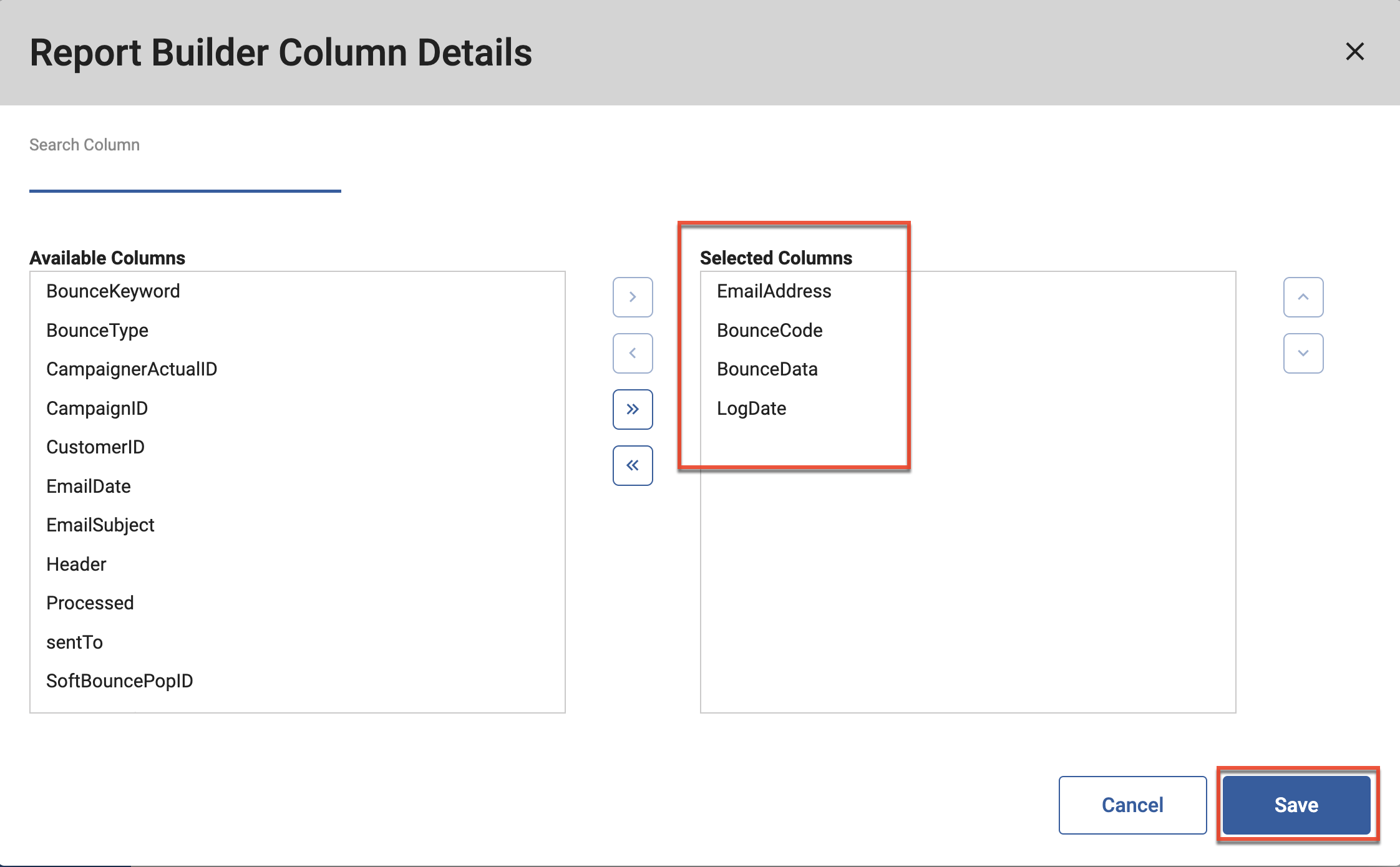Click the single left arrow to remove column
The width and height of the screenshot is (1400, 867).
tap(632, 353)
